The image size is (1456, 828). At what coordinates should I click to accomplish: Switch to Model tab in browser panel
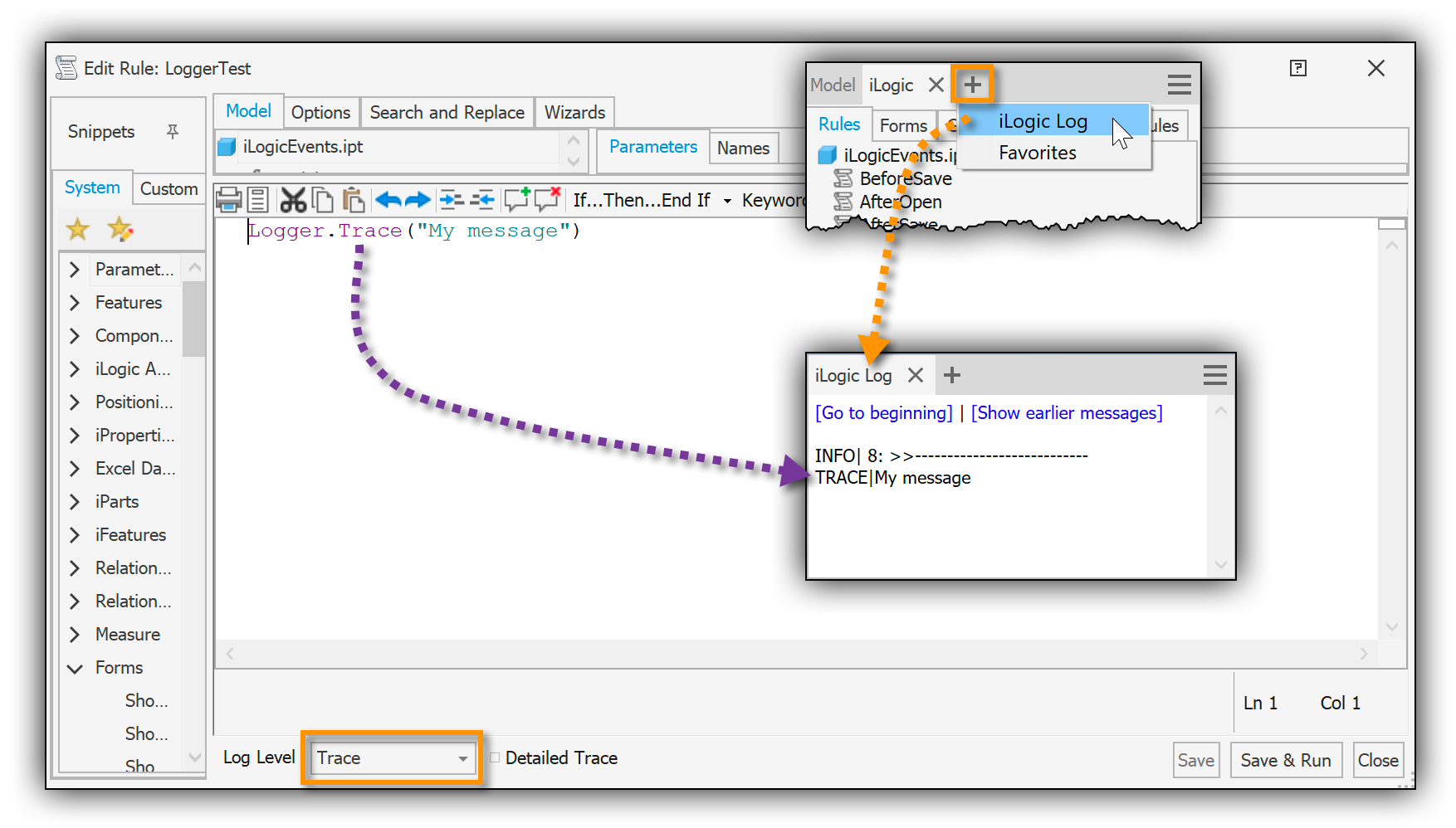pos(833,85)
